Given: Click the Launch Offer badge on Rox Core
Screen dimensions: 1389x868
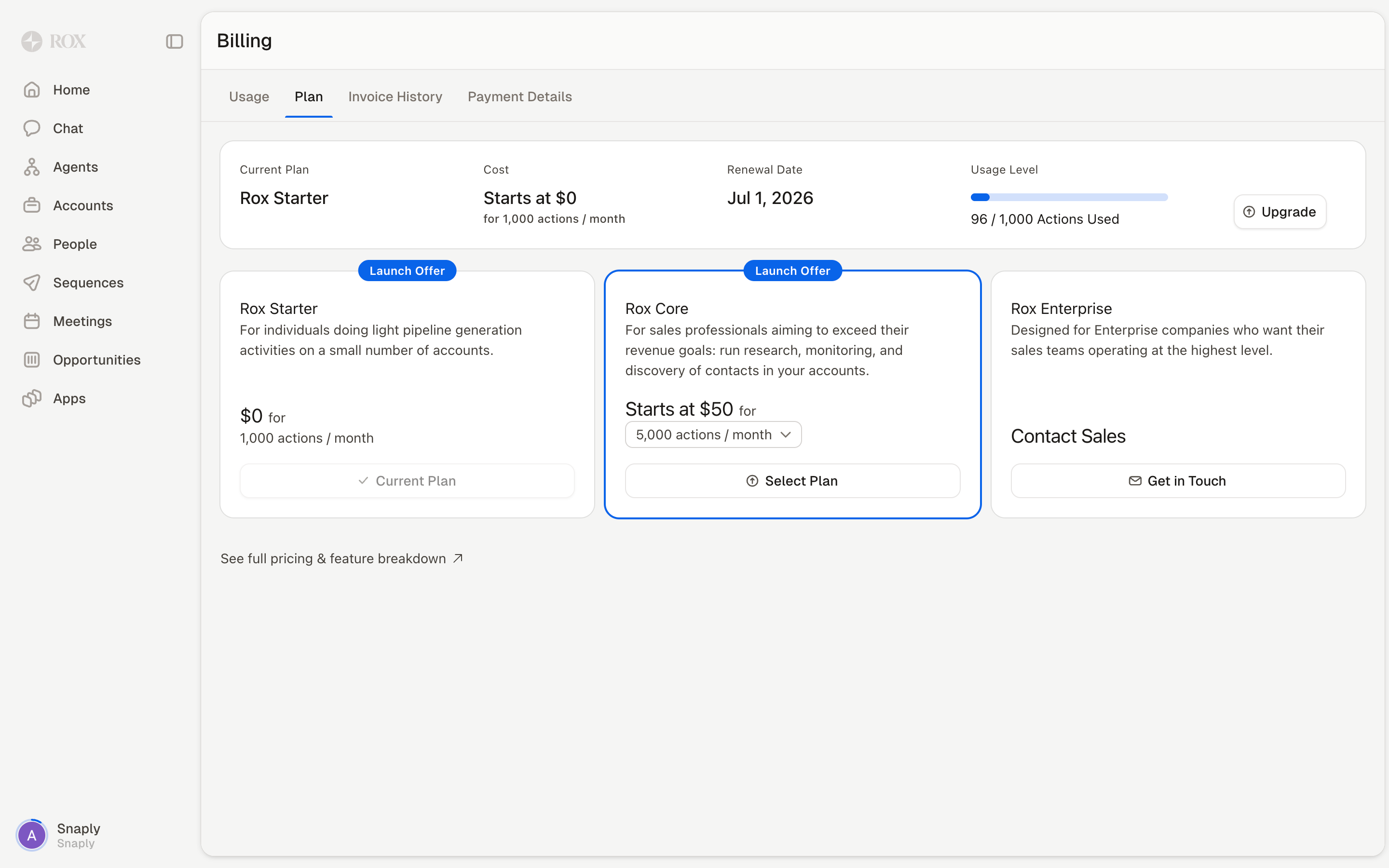Looking at the screenshot, I should coord(792,271).
